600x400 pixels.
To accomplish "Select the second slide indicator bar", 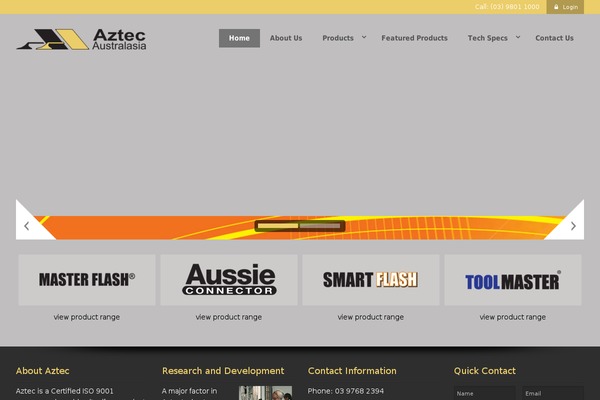I will click(x=320, y=226).
